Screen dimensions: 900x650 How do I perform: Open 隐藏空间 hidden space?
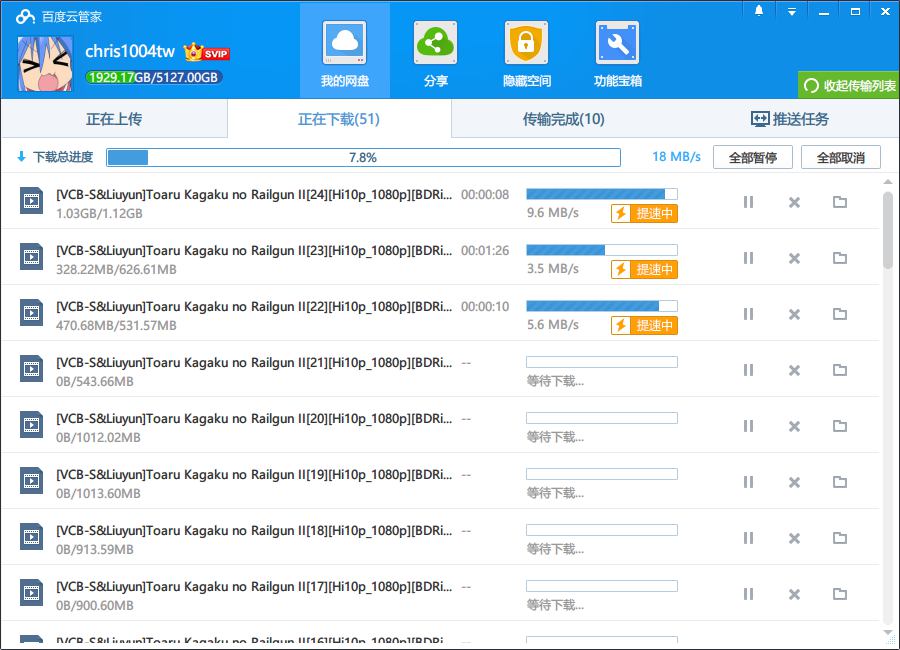526,53
